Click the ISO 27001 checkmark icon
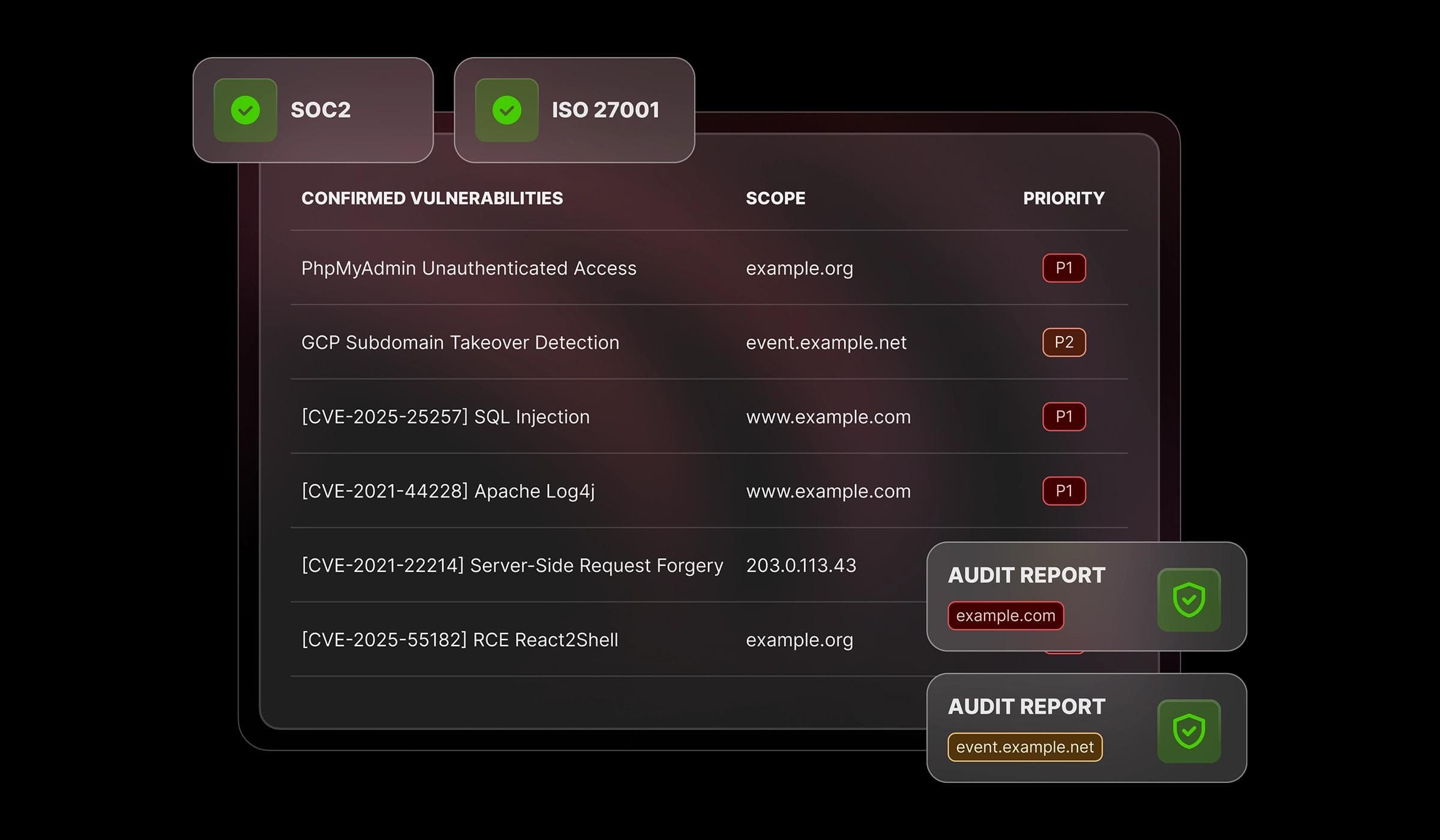 [506, 110]
